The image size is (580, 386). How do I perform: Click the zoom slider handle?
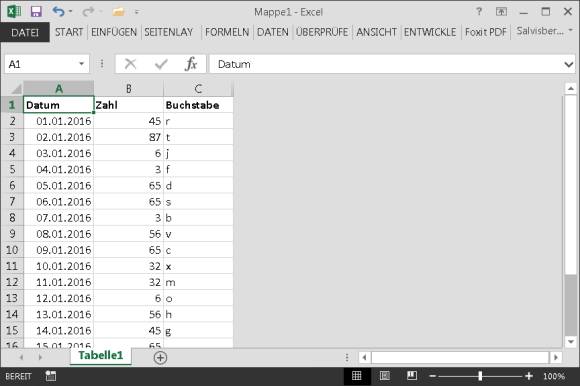[x=480, y=376]
